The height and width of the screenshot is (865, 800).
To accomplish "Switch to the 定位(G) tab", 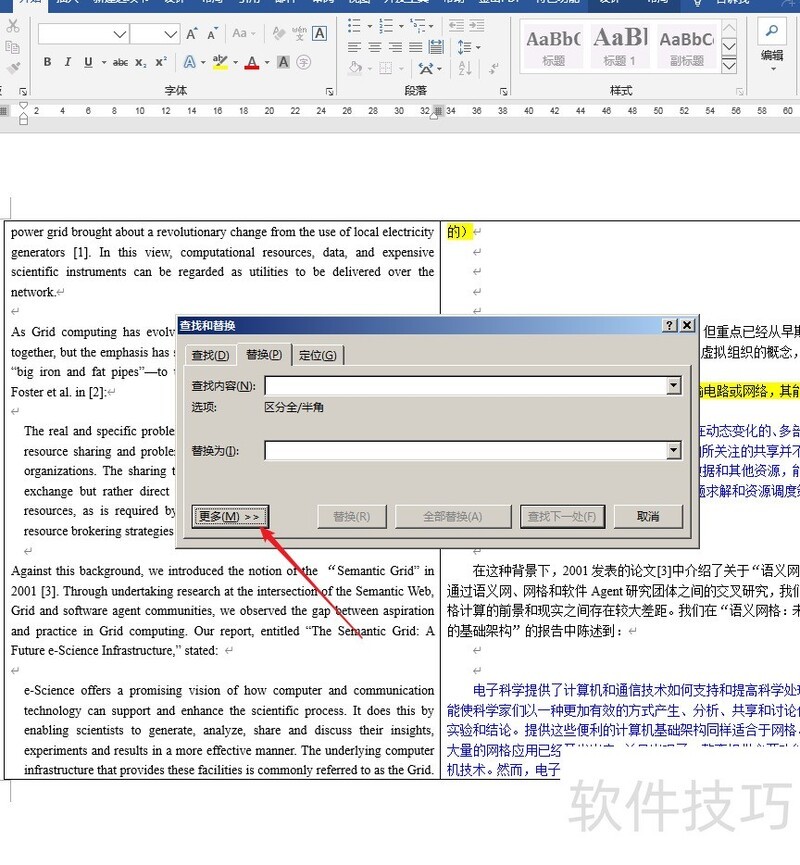I will [318, 355].
